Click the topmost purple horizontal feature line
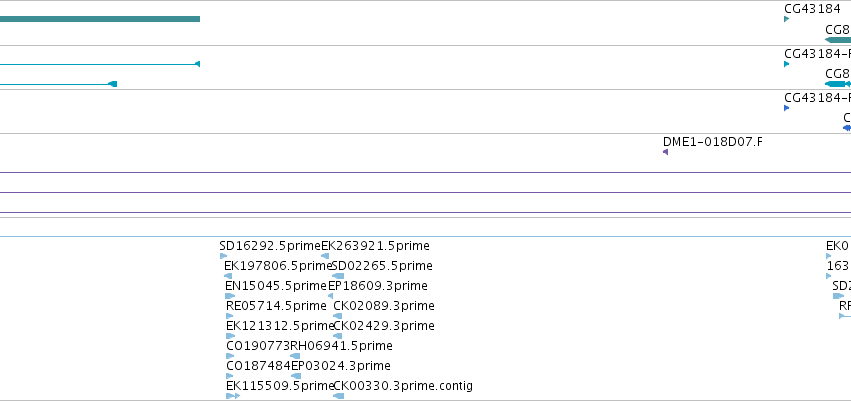 pos(426,173)
